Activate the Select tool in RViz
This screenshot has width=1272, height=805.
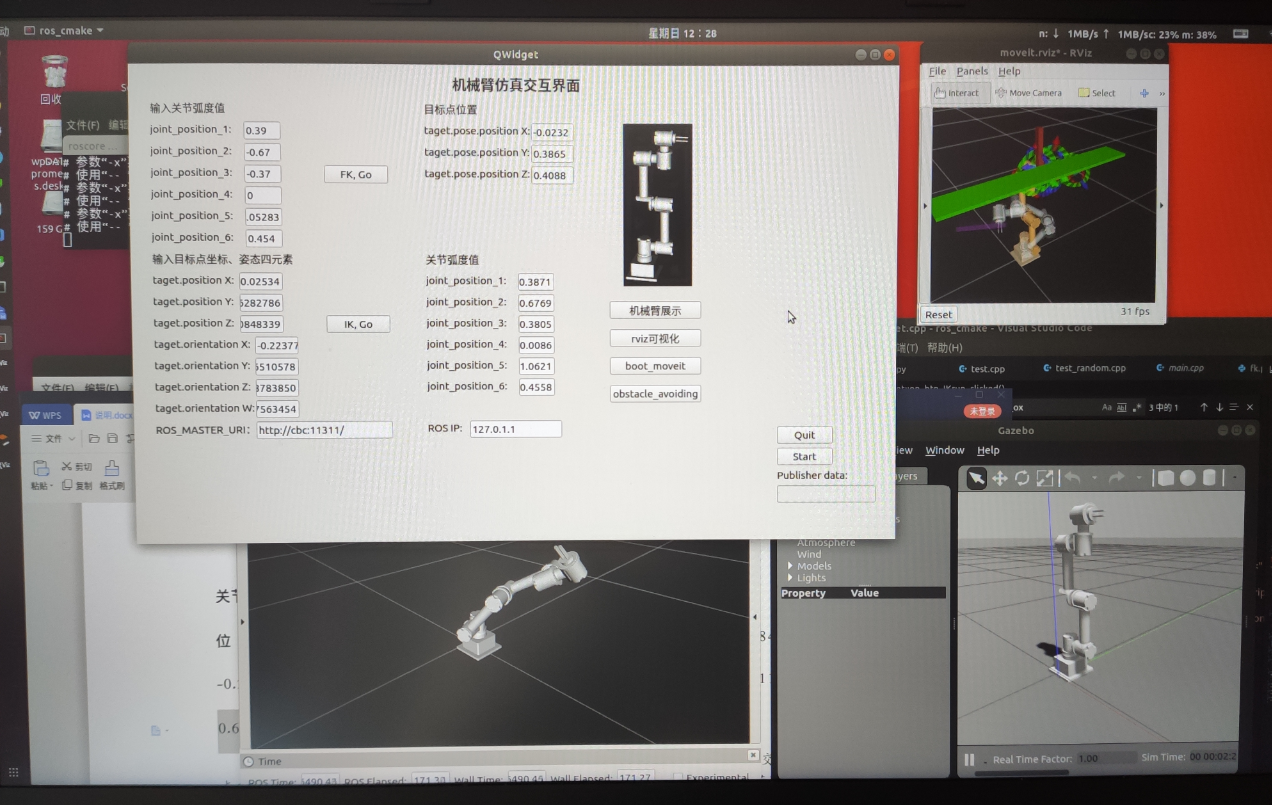1097,92
